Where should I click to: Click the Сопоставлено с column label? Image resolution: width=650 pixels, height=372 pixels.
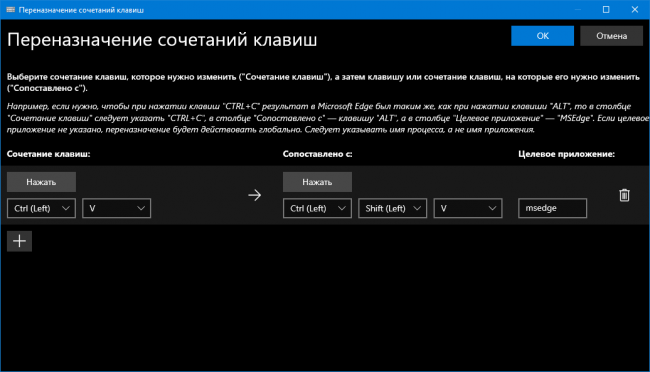click(318, 154)
